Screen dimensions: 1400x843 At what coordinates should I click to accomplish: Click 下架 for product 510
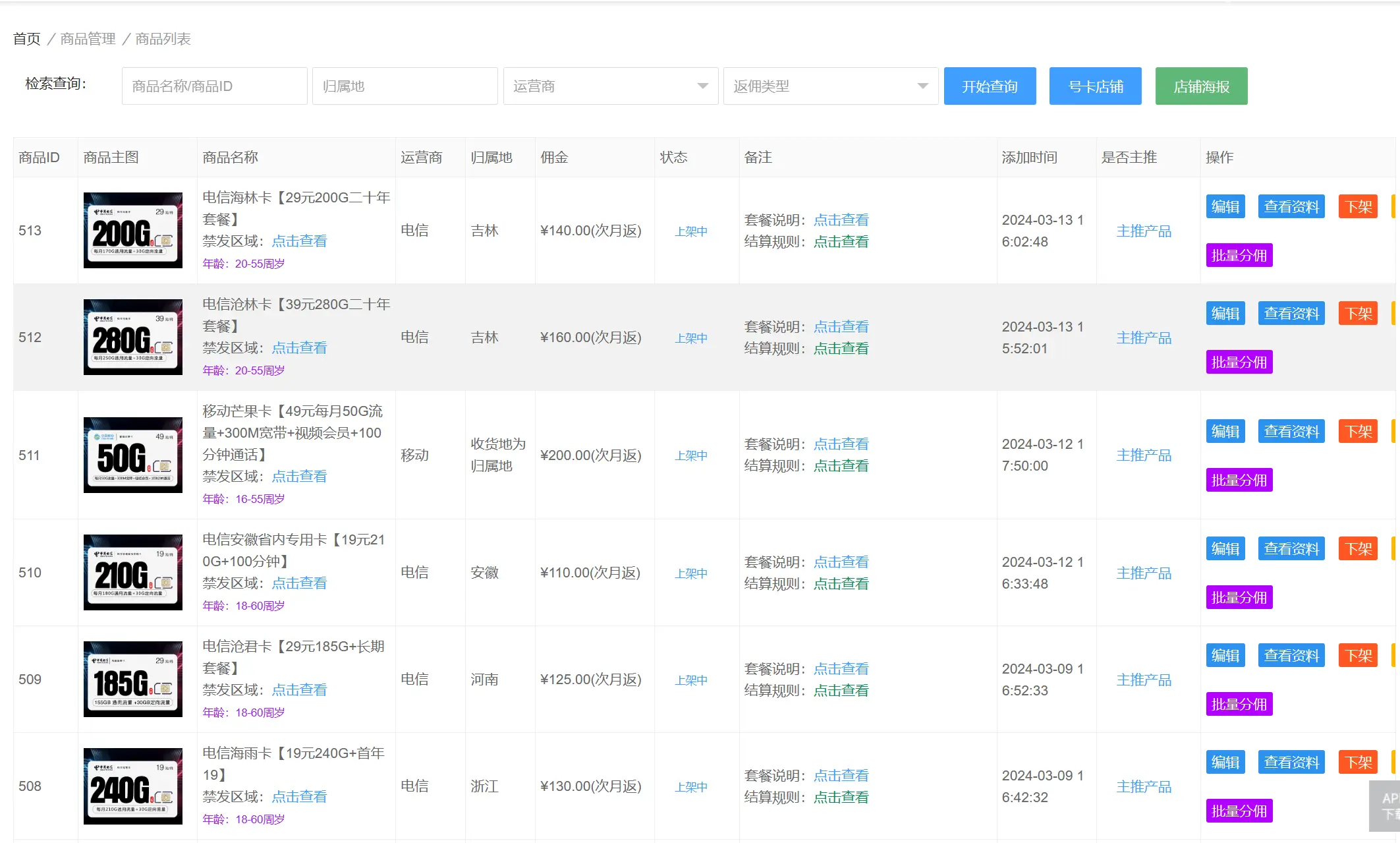[1358, 548]
